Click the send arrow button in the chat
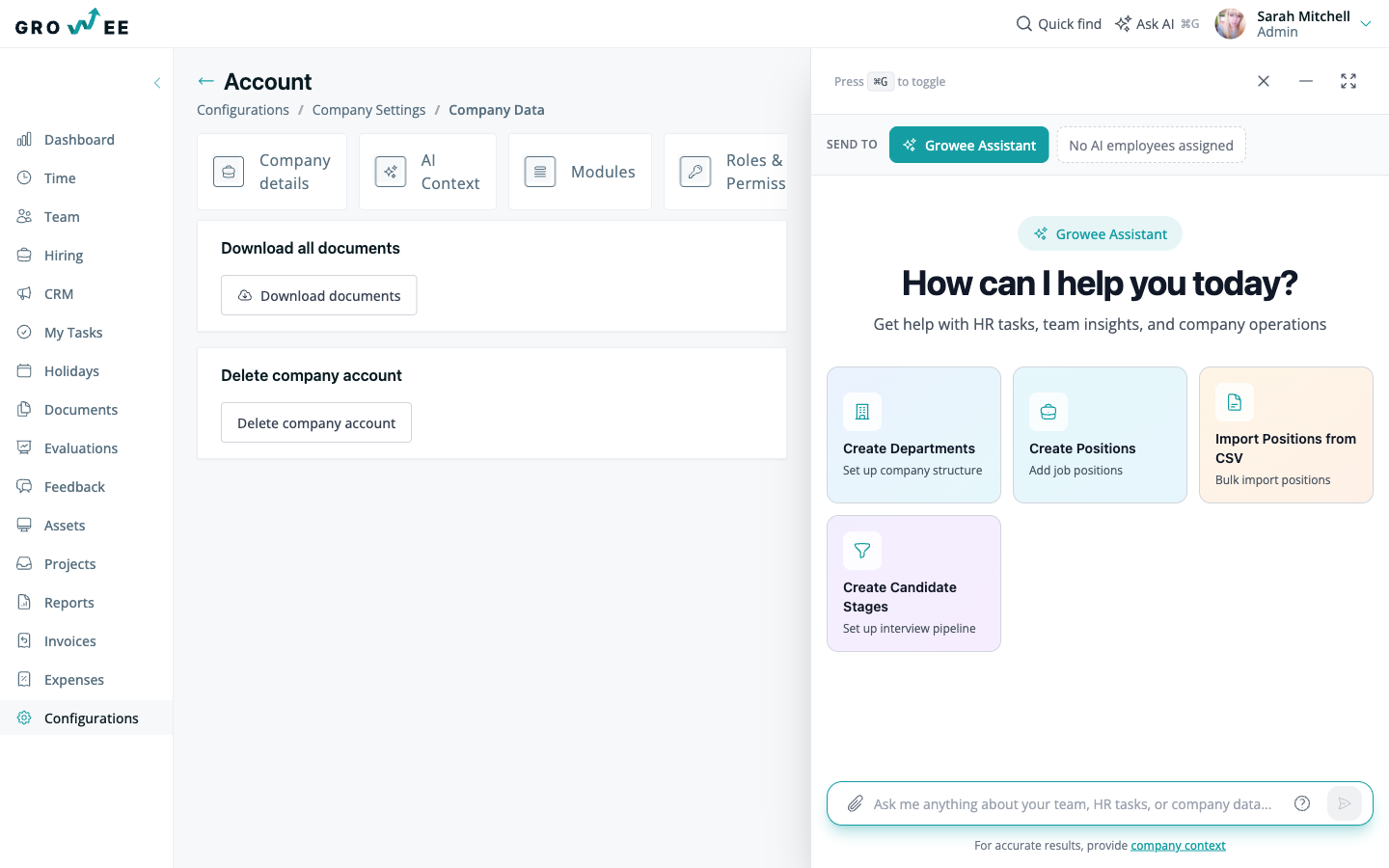Screen dimensions: 1389x868 click(x=1345, y=803)
